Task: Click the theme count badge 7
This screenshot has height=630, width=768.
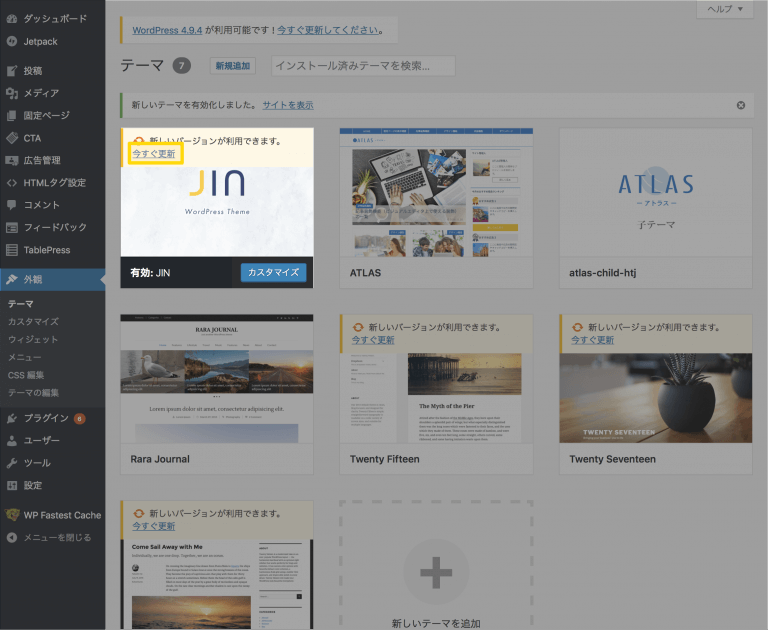Action: 182,66
